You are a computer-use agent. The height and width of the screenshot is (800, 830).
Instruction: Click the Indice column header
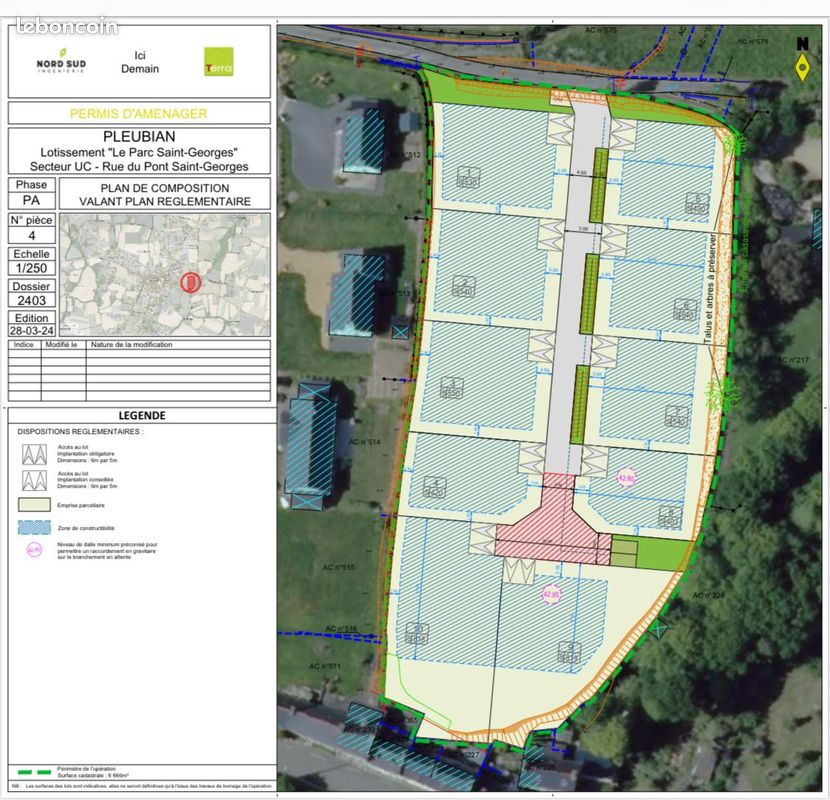[x=24, y=345]
